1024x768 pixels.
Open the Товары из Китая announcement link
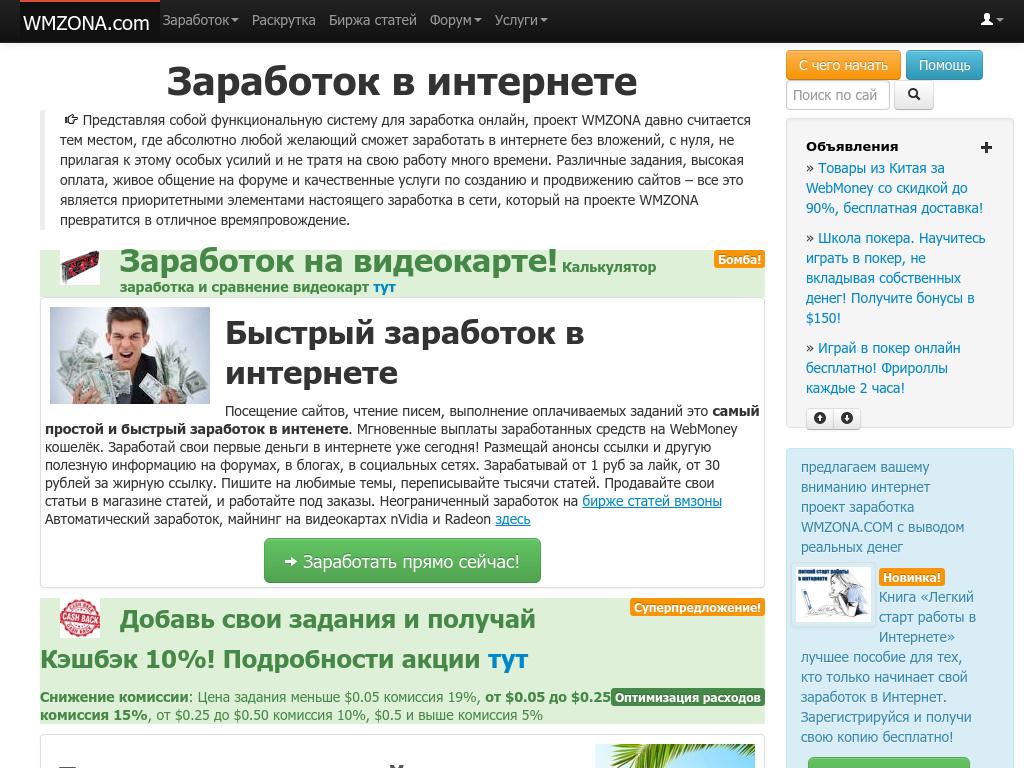pos(894,188)
